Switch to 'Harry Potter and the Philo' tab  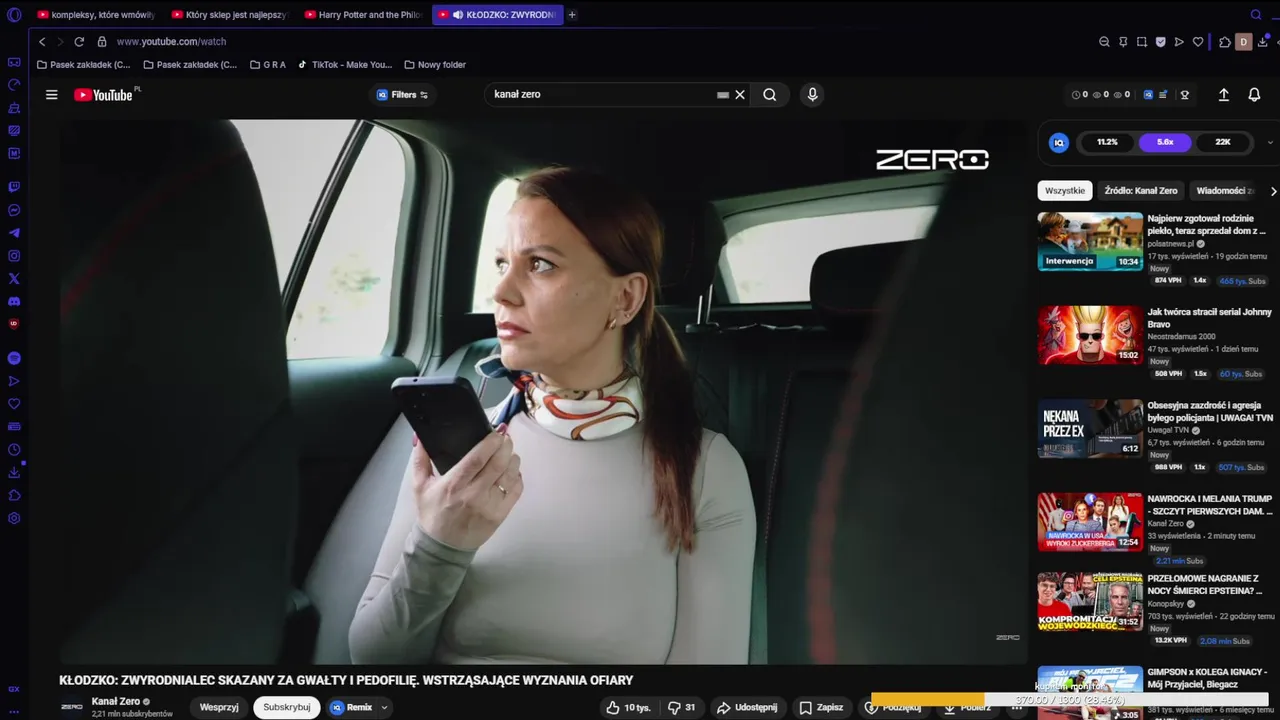363,15
